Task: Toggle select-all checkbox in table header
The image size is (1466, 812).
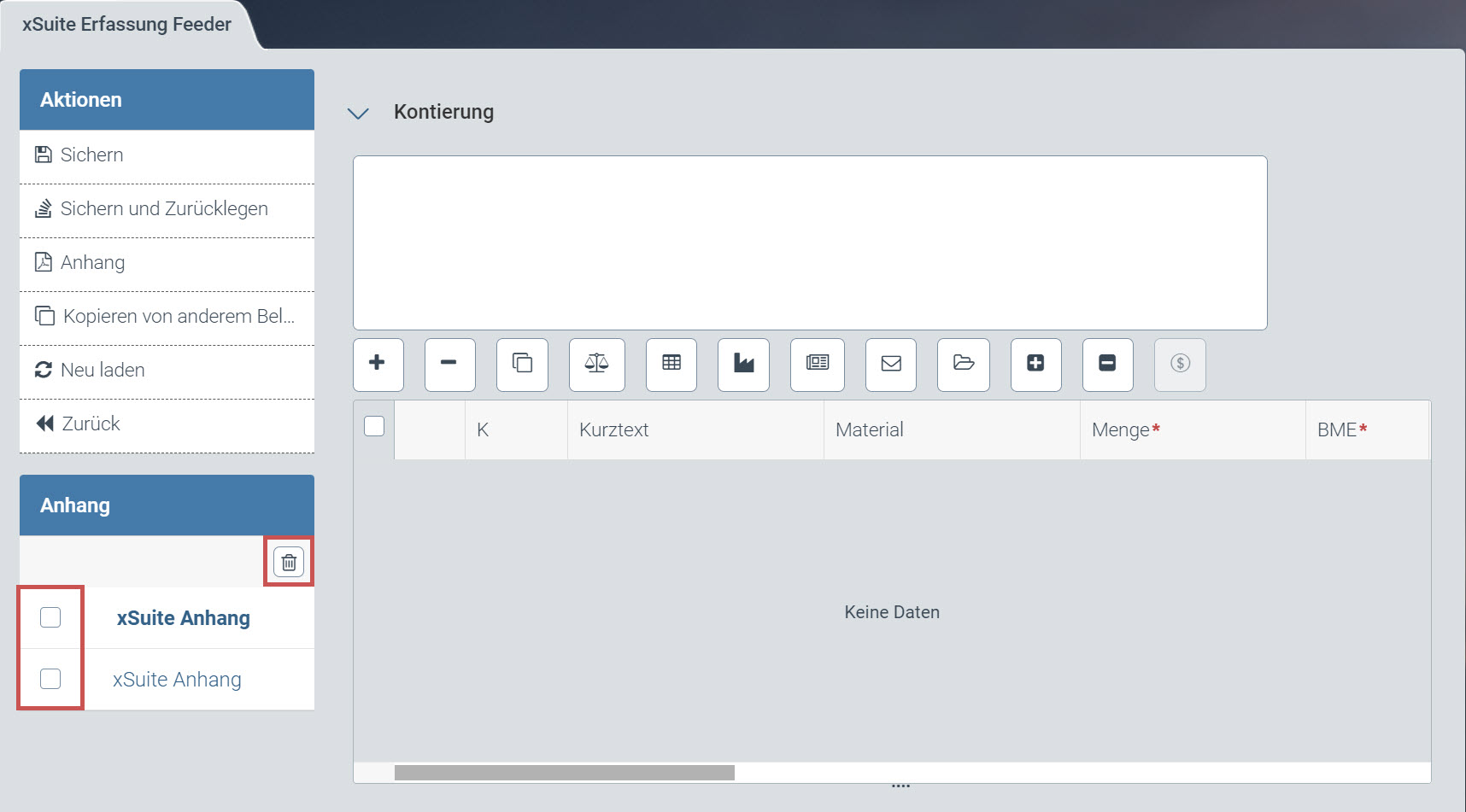Action: 374,426
